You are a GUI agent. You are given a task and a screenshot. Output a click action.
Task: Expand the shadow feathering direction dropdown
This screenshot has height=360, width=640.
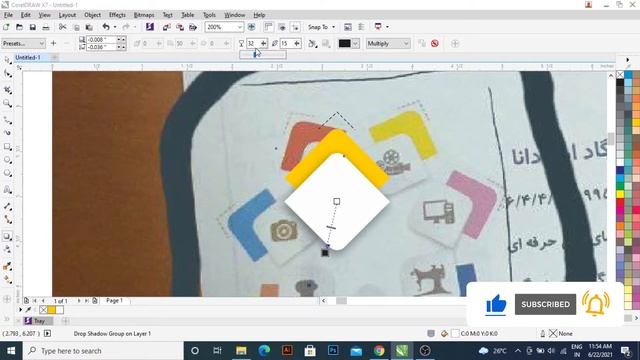tap(313, 43)
